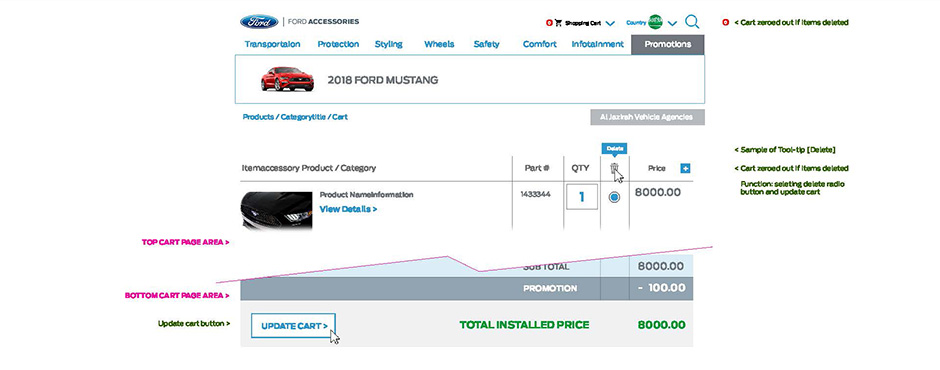Image resolution: width=940 pixels, height=370 pixels.
Task: Click the Delete tooltip label
Action: point(615,149)
